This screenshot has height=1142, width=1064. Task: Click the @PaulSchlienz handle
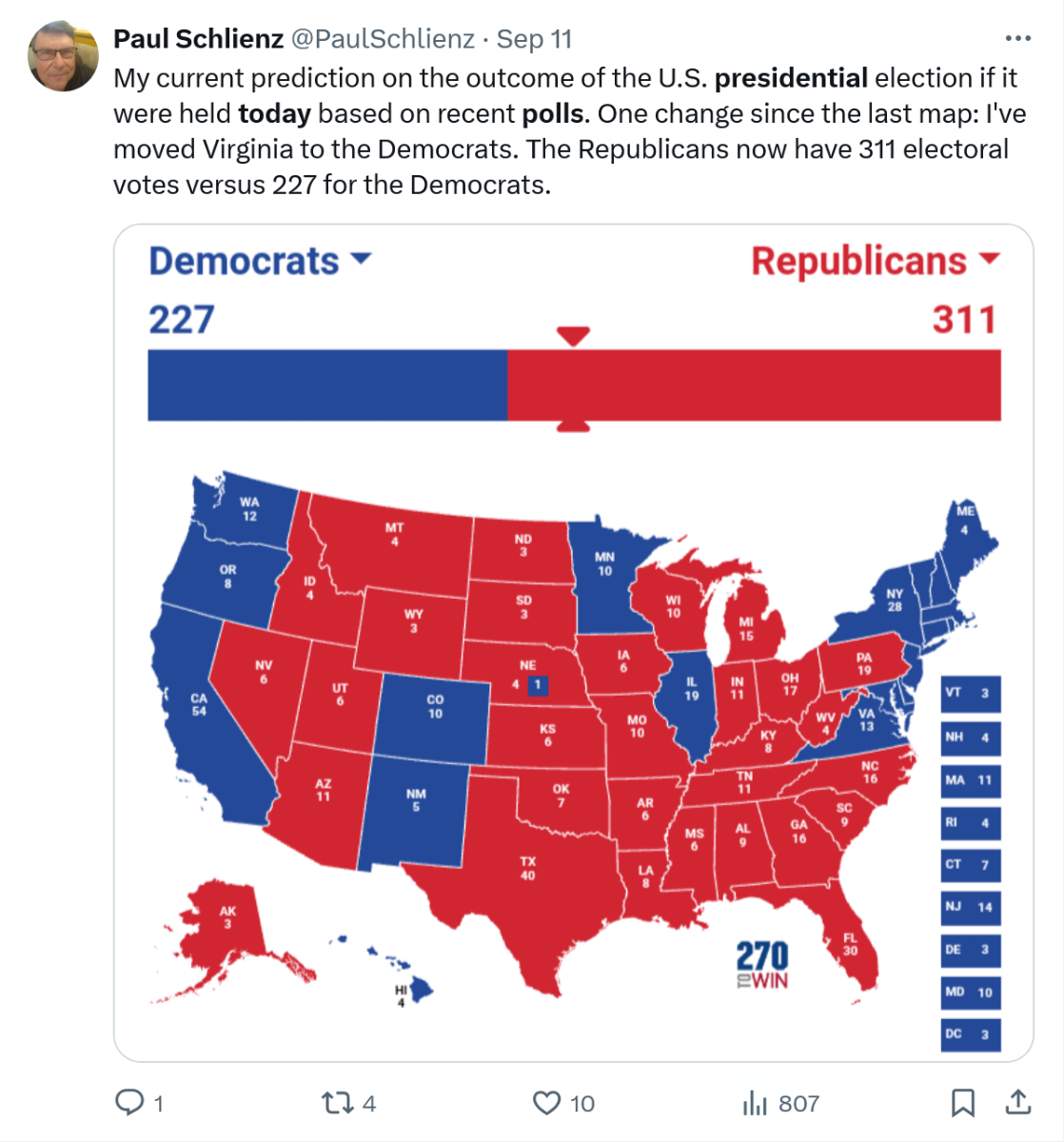coord(382,39)
